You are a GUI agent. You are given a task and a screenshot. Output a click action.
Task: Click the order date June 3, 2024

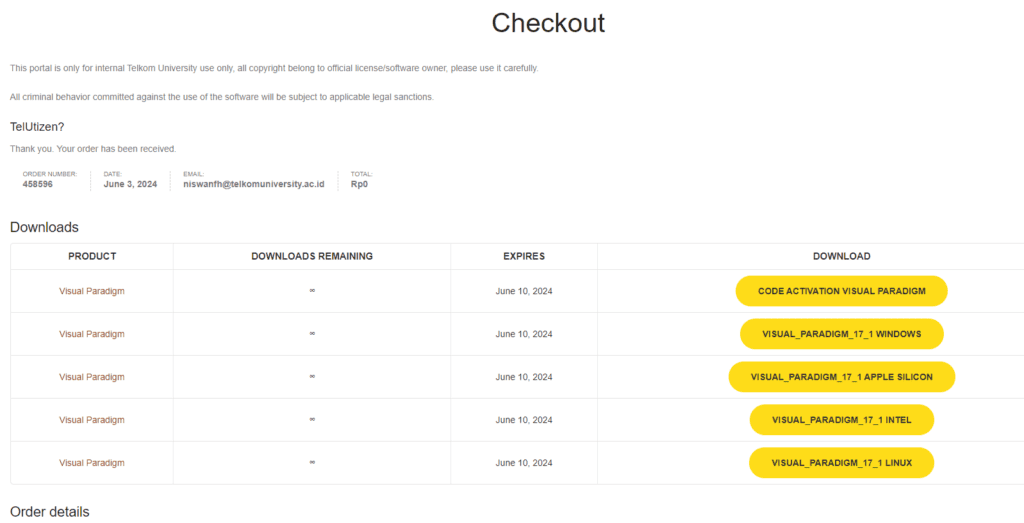pos(130,184)
